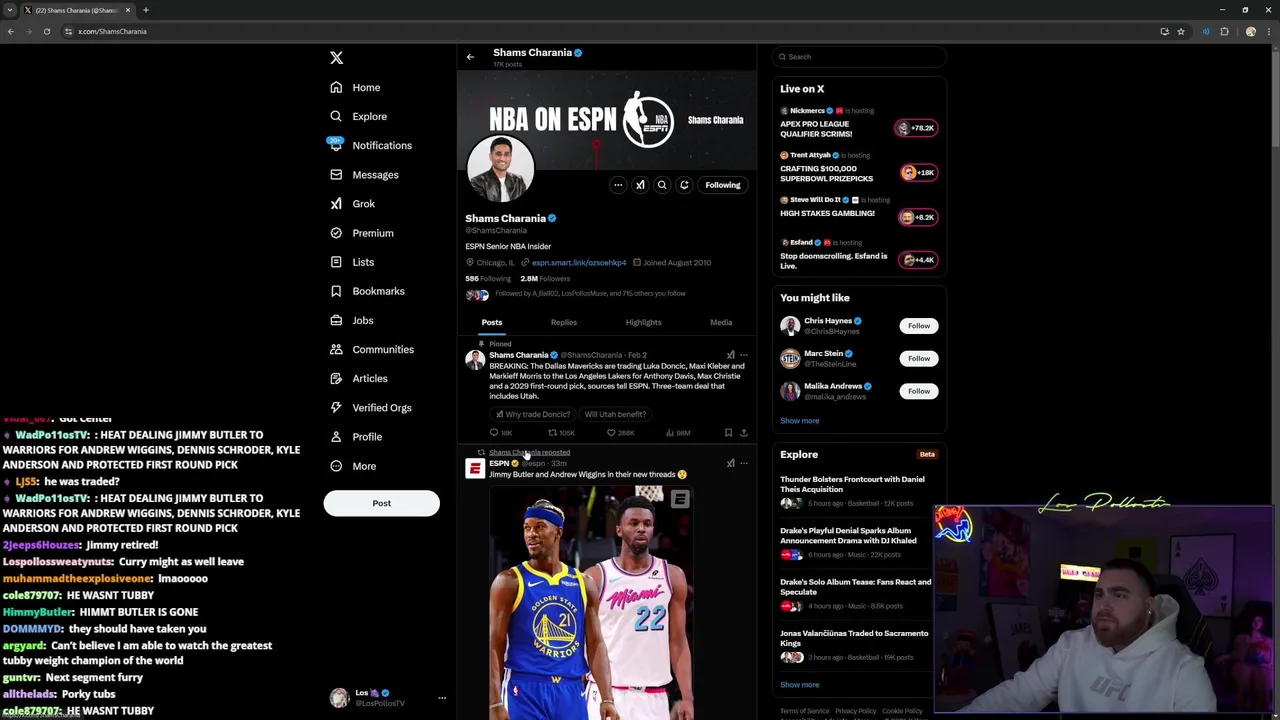Open a new browser tab

coord(145,10)
